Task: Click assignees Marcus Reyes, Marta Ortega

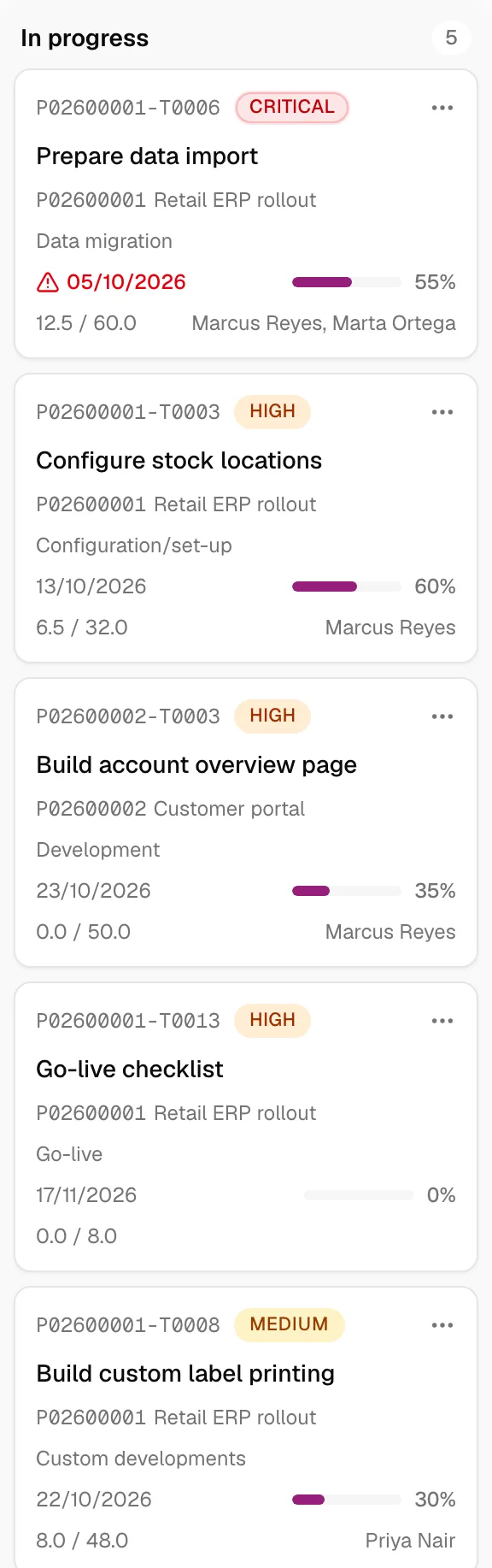Action: tap(324, 323)
